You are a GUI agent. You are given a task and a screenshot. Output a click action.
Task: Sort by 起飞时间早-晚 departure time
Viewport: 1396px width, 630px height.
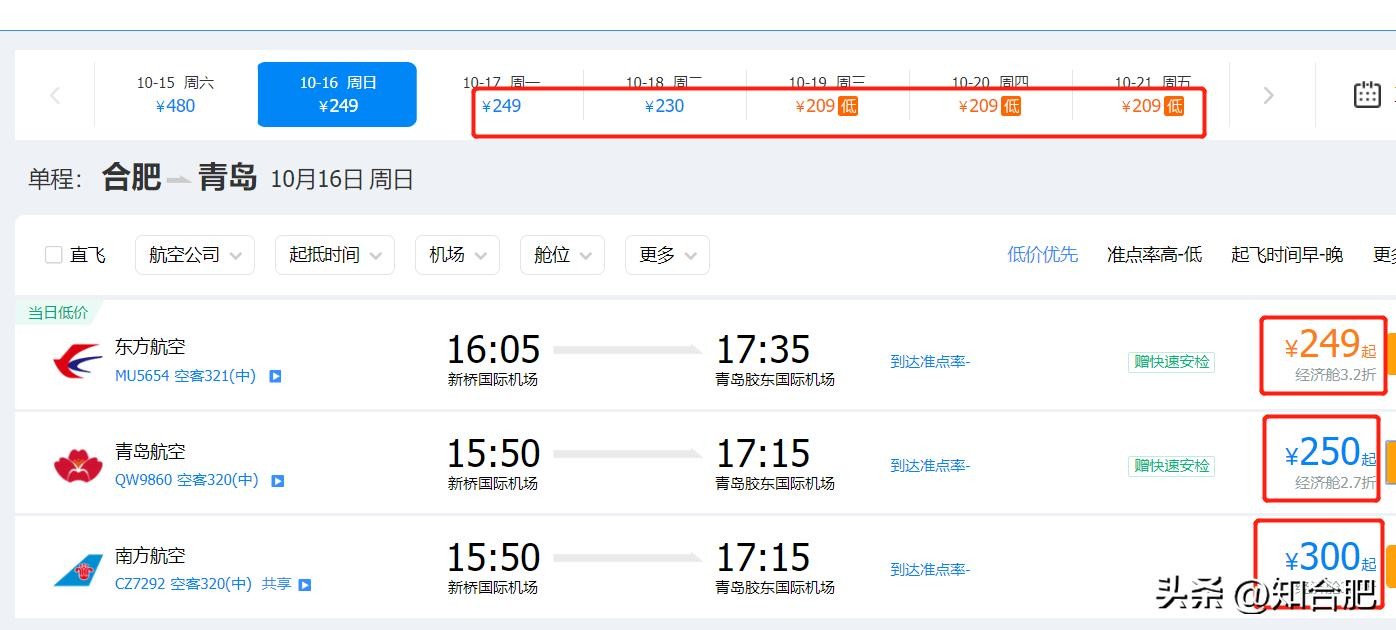(x=1286, y=255)
